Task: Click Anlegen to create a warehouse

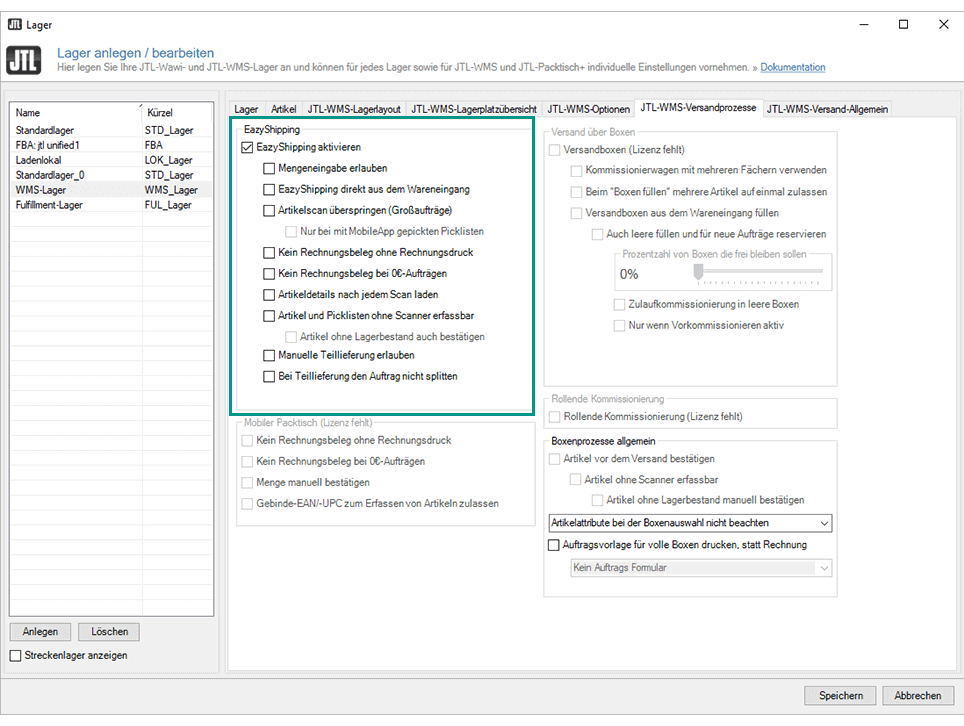Action: [41, 632]
